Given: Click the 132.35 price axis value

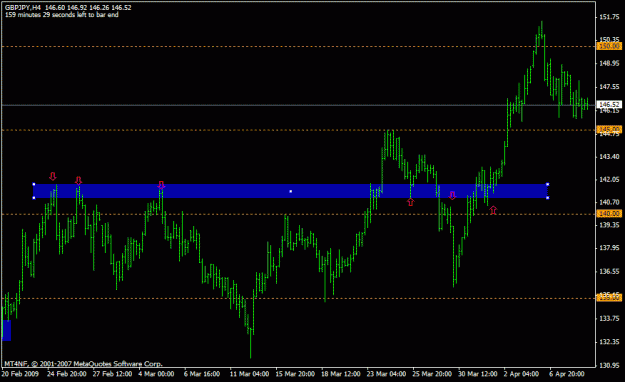Looking at the screenshot, I should (609, 342).
